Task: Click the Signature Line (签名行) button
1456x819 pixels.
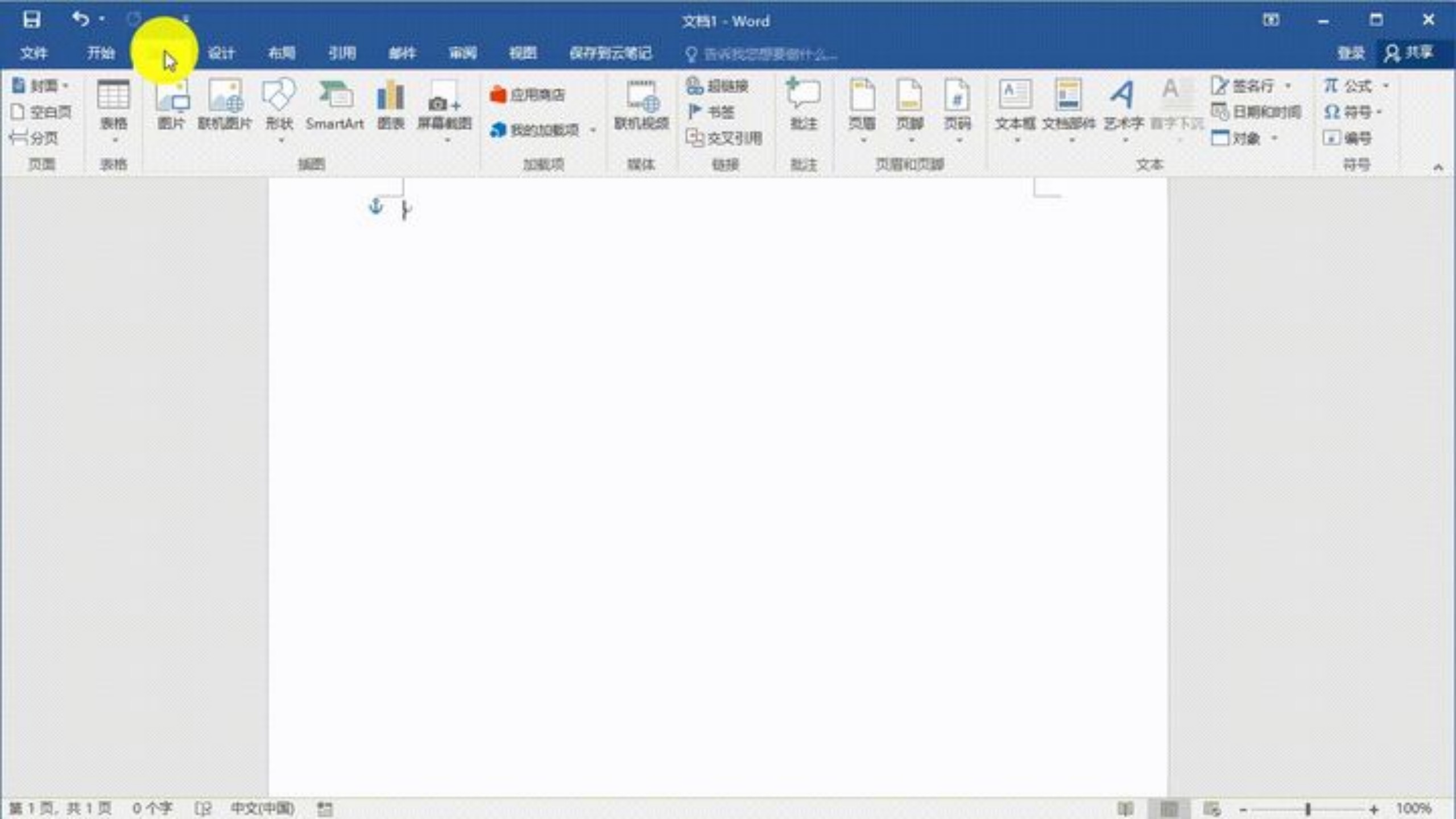Action: pos(1243,86)
